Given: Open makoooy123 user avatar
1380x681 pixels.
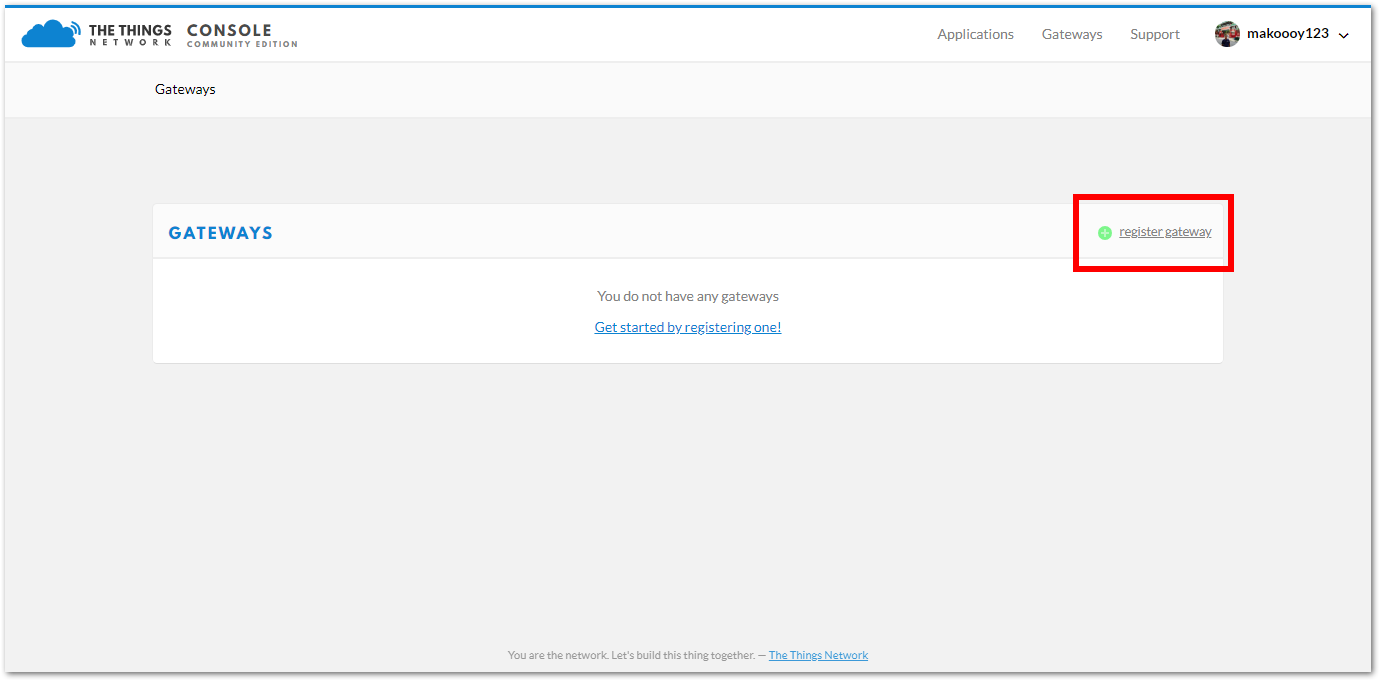Looking at the screenshot, I should point(1227,34).
